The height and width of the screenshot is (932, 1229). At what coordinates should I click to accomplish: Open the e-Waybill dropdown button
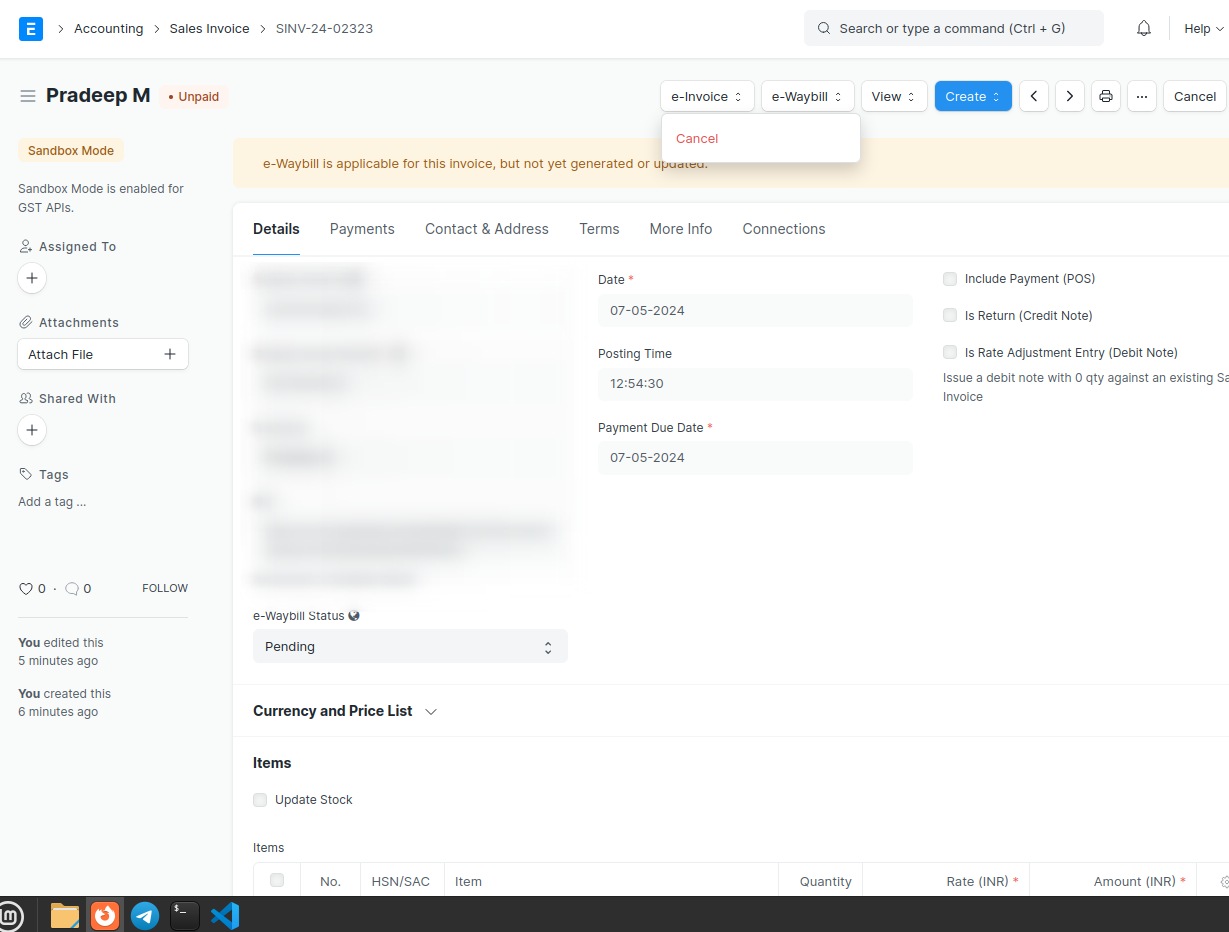[807, 97]
